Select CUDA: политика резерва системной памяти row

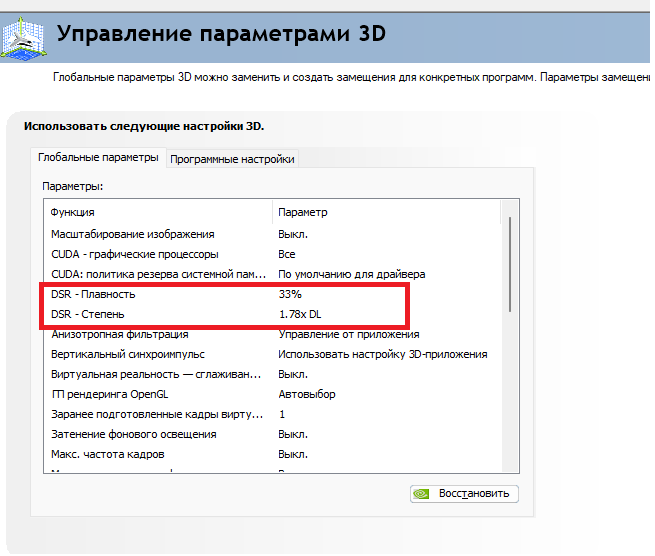pyautogui.click(x=272, y=274)
